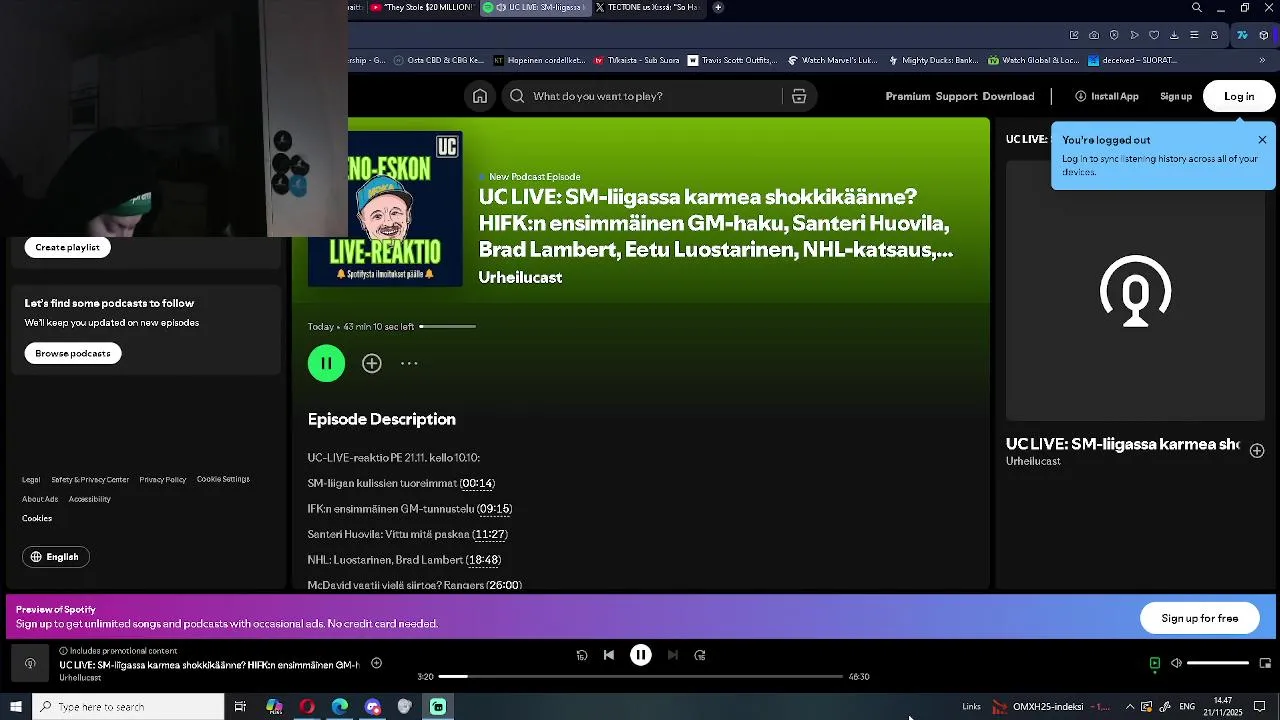Jump to timestamp 00:14
Viewport: 1280px width, 720px height.
[x=477, y=483]
